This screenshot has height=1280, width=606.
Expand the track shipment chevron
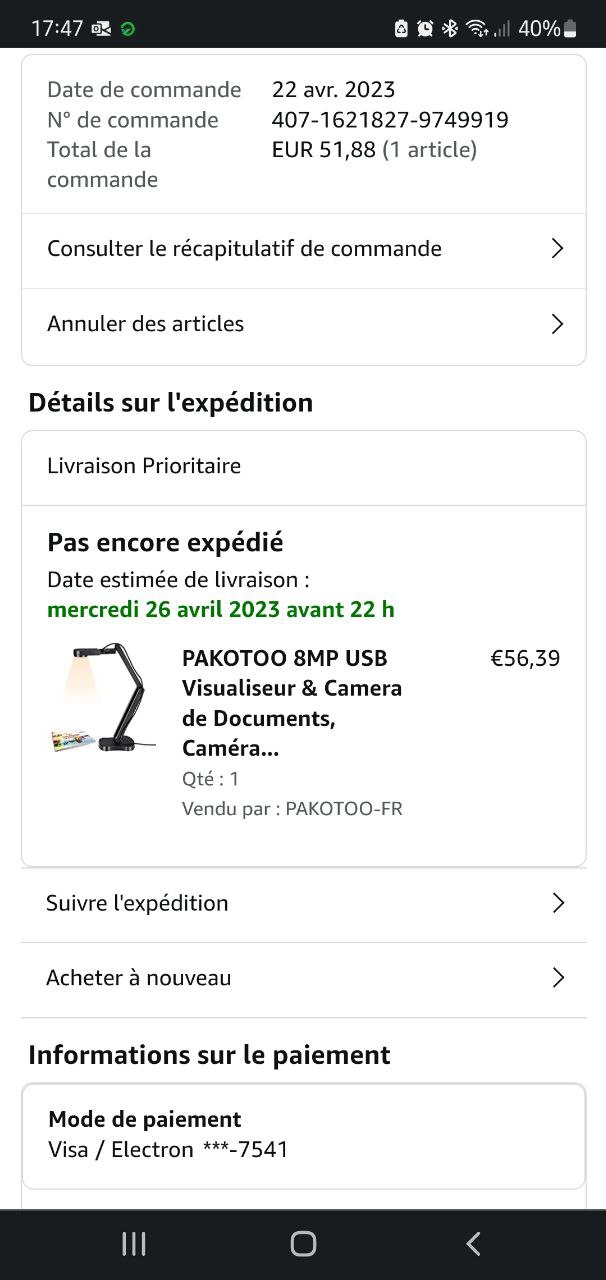(x=558, y=903)
